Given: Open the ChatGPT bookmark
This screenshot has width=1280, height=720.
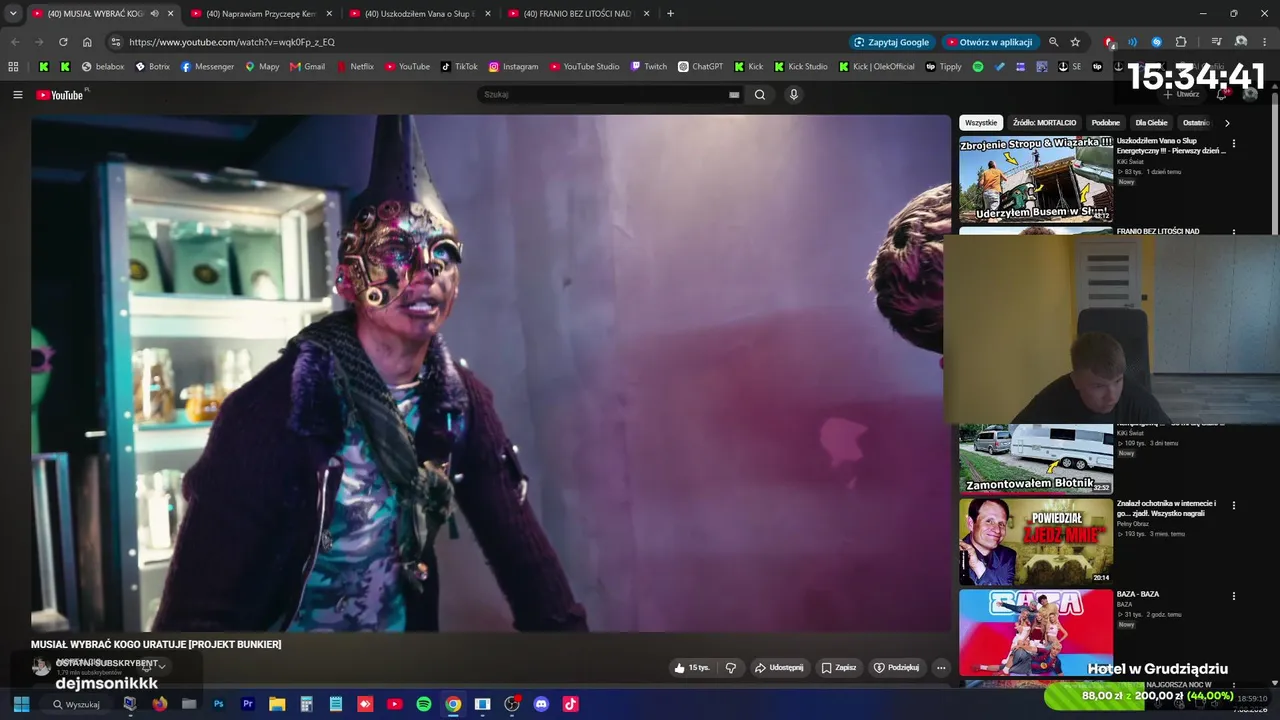Looking at the screenshot, I should tap(700, 67).
